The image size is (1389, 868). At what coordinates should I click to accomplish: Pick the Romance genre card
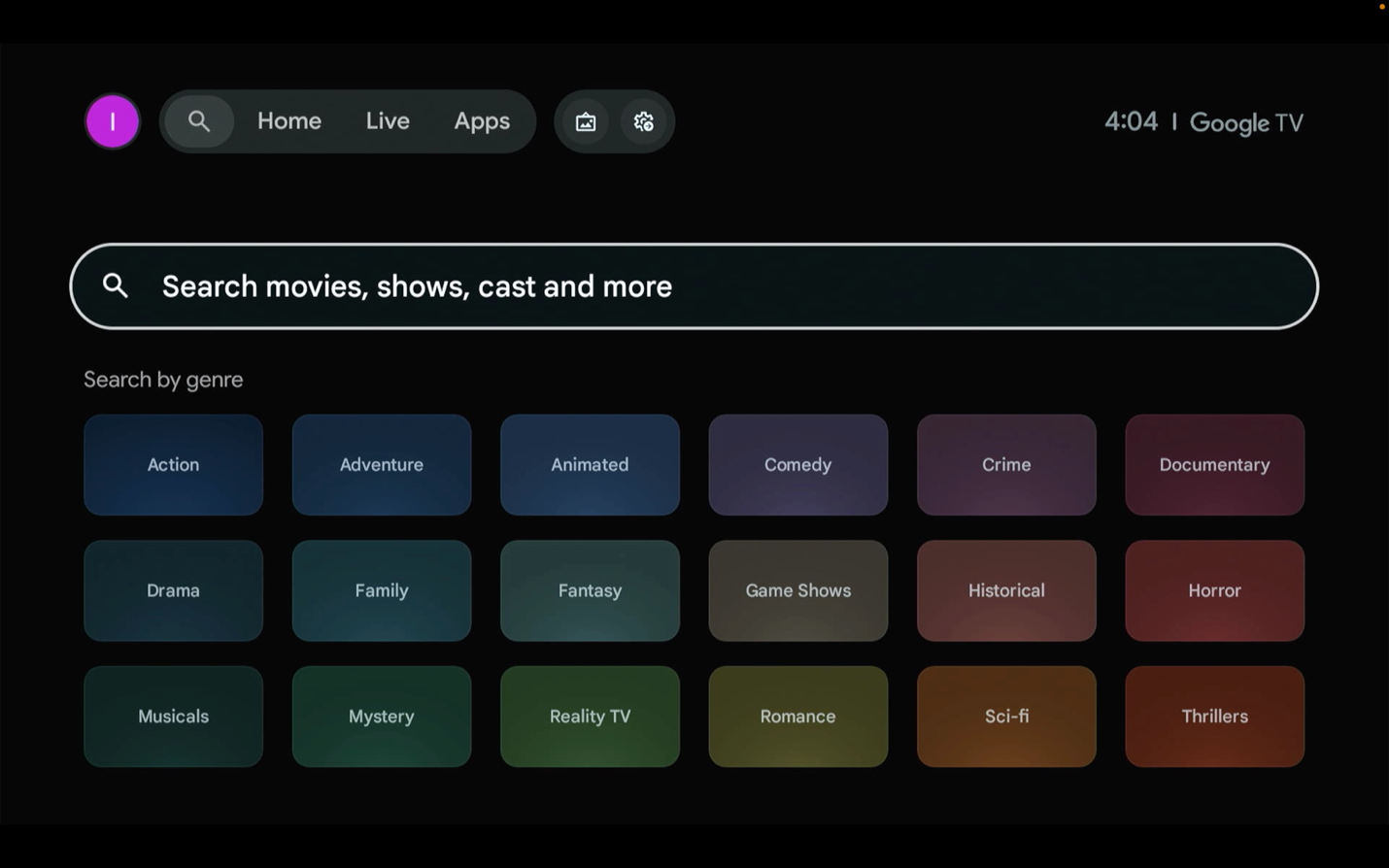point(798,717)
